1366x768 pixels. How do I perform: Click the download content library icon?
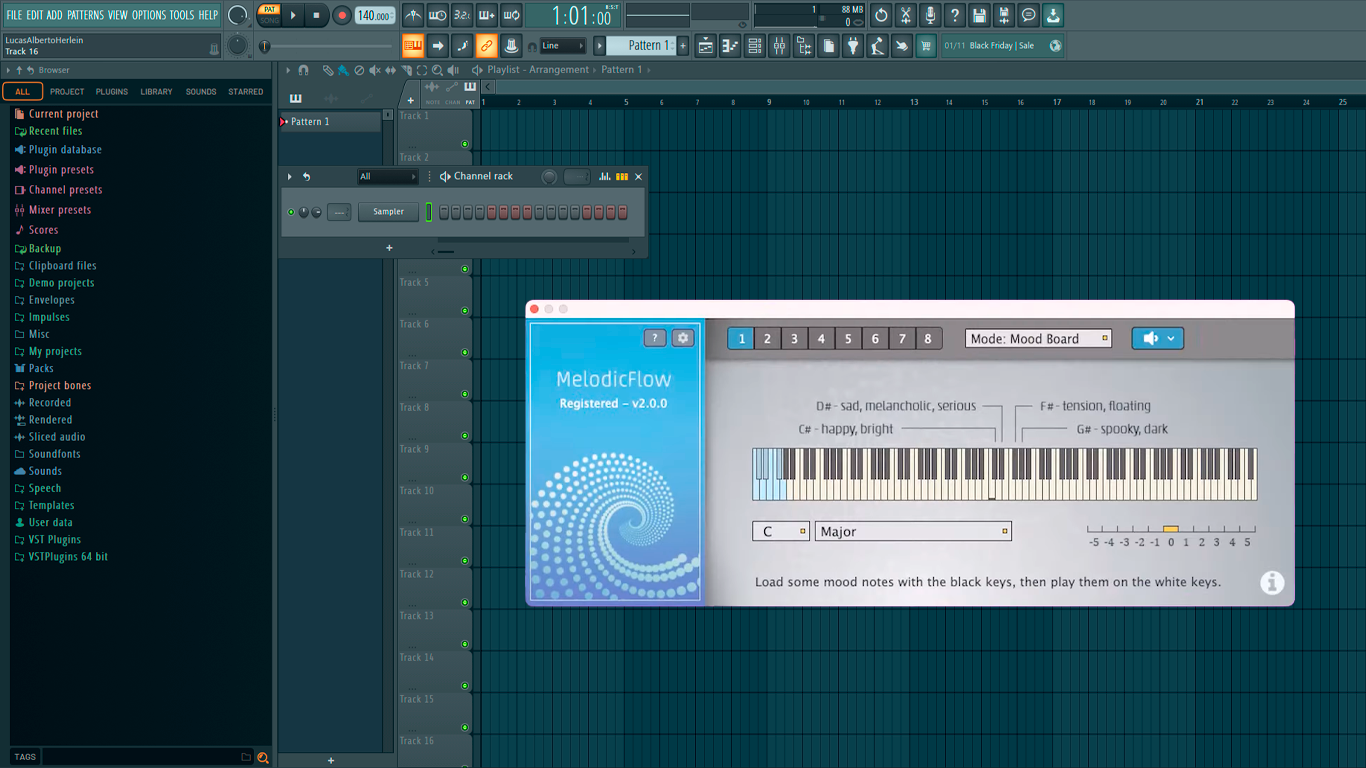pos(1053,16)
